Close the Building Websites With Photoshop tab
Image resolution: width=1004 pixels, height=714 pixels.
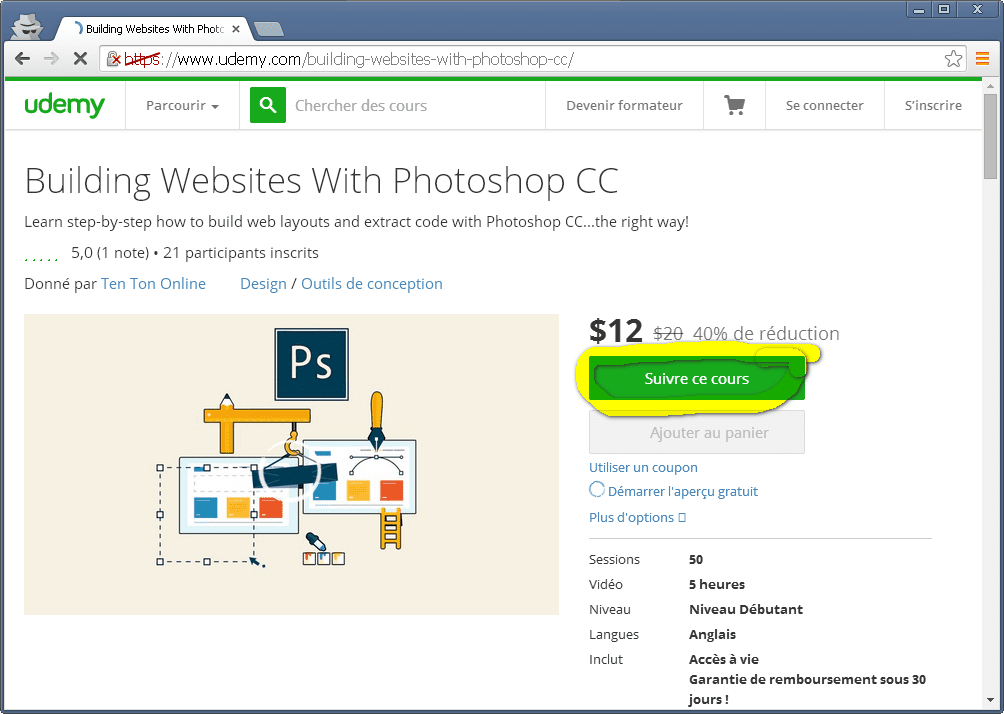tap(236, 29)
